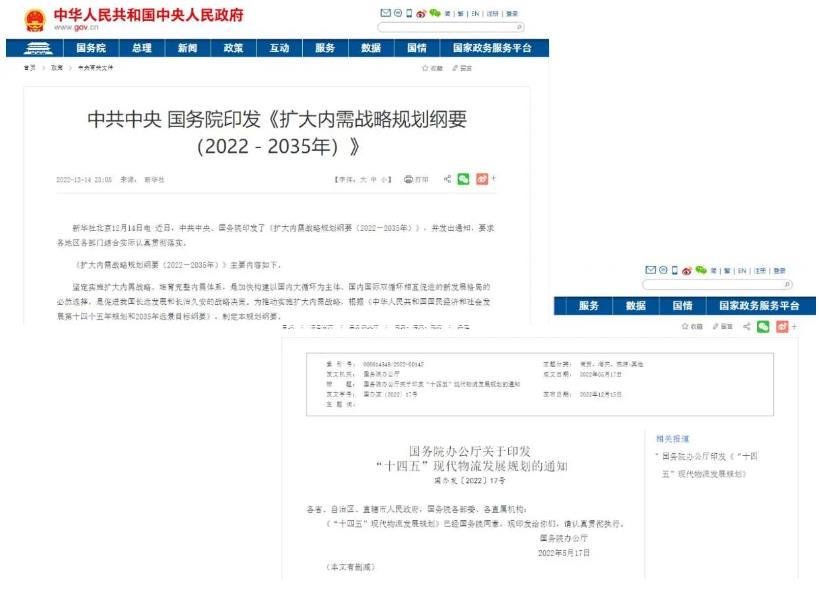Image resolution: width=819 pixels, height=590 pixels.
Task: Click the WeChat icon in the top bar
Action: pyautogui.click(x=434, y=13)
